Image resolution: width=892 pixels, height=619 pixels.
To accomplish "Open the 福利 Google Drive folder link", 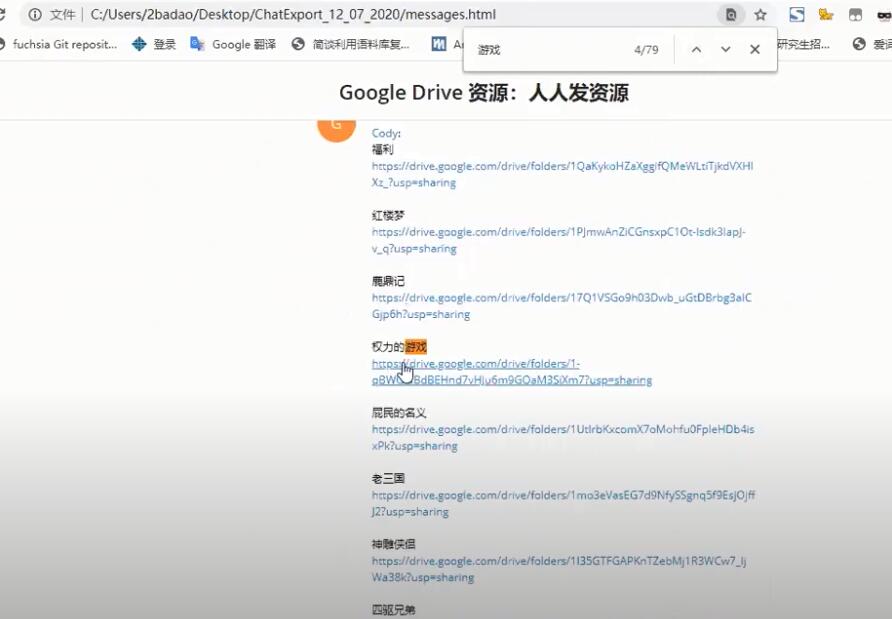I will tap(562, 174).
